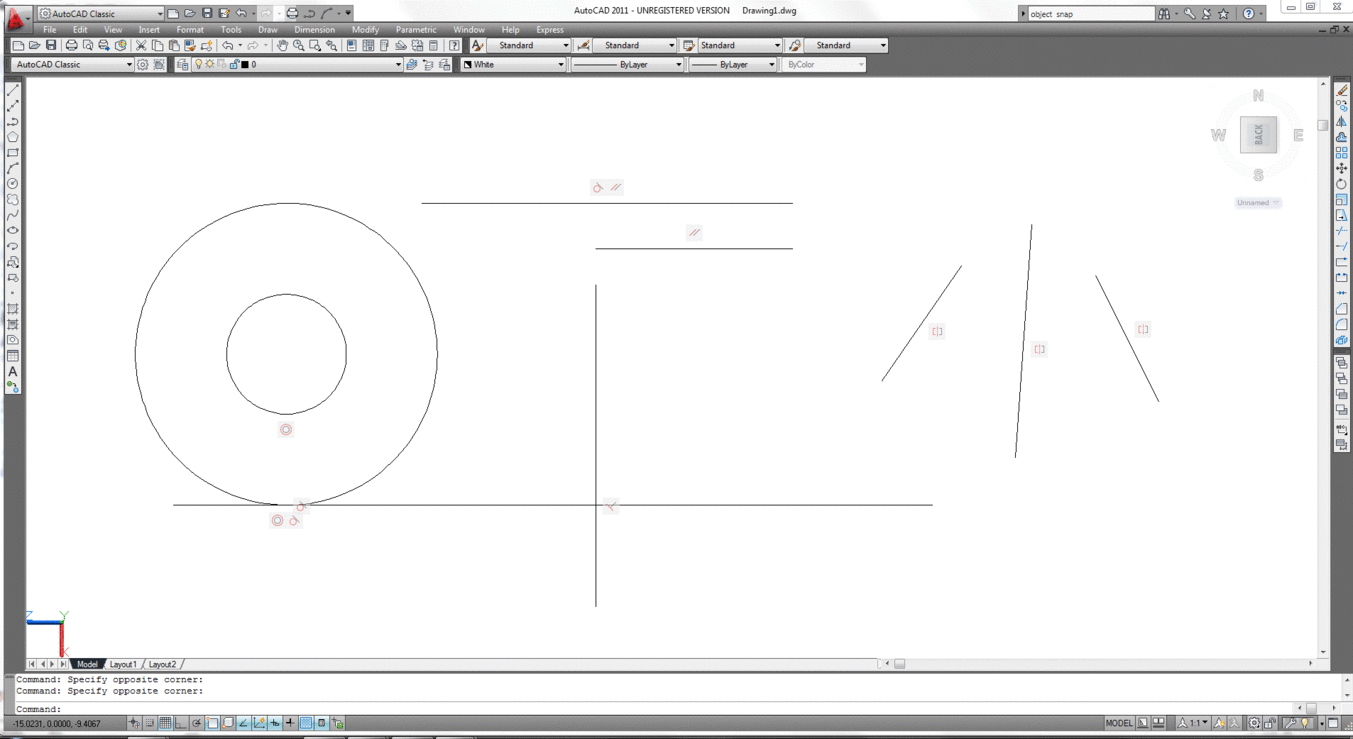This screenshot has width=1353, height=739.
Task: Click the horizontal scrollbar thumb of drawing area
Action: pos(900,664)
